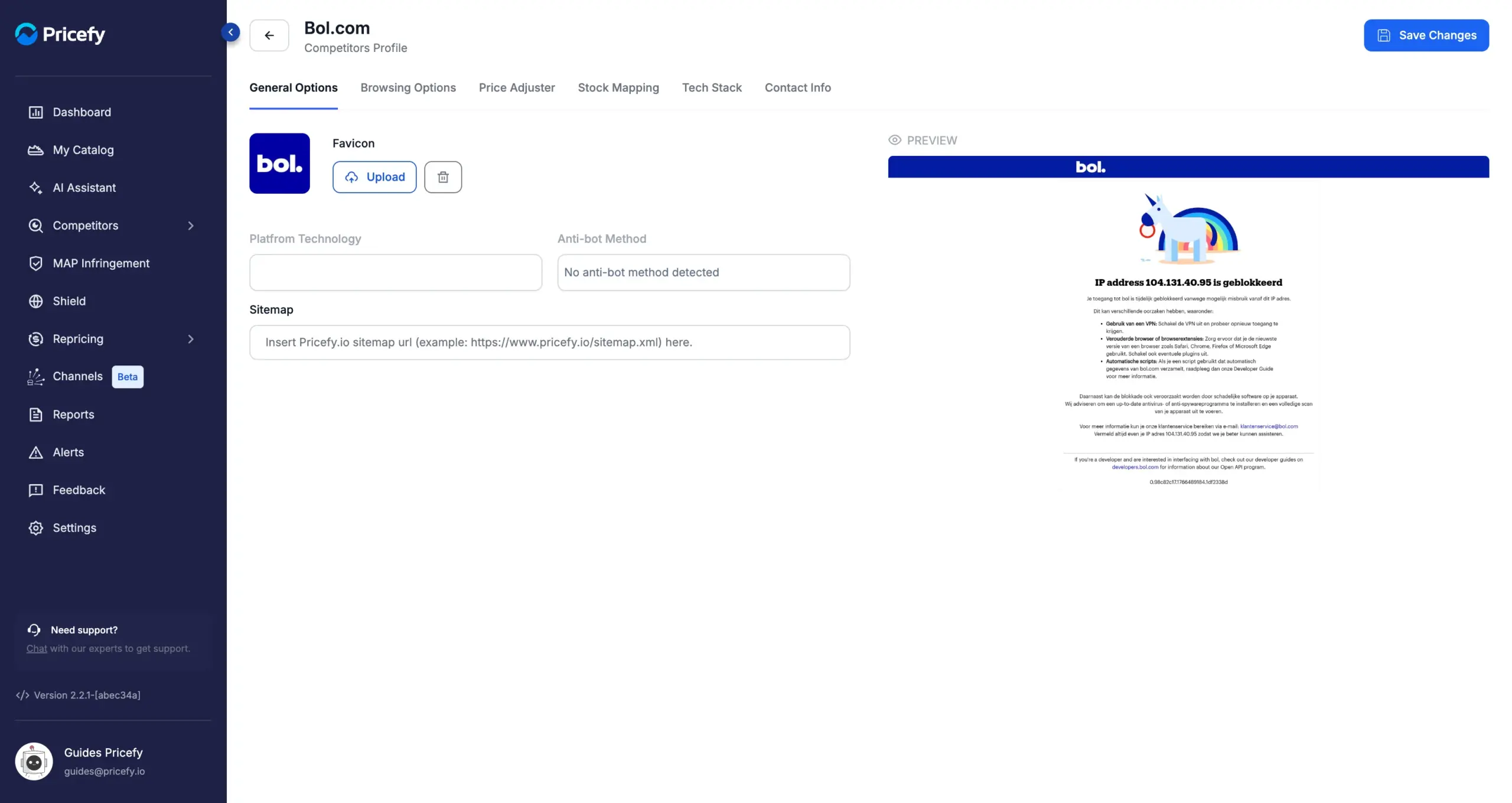Click the Pricefy logo icon
Image resolution: width=1512 pixels, height=803 pixels.
point(26,34)
